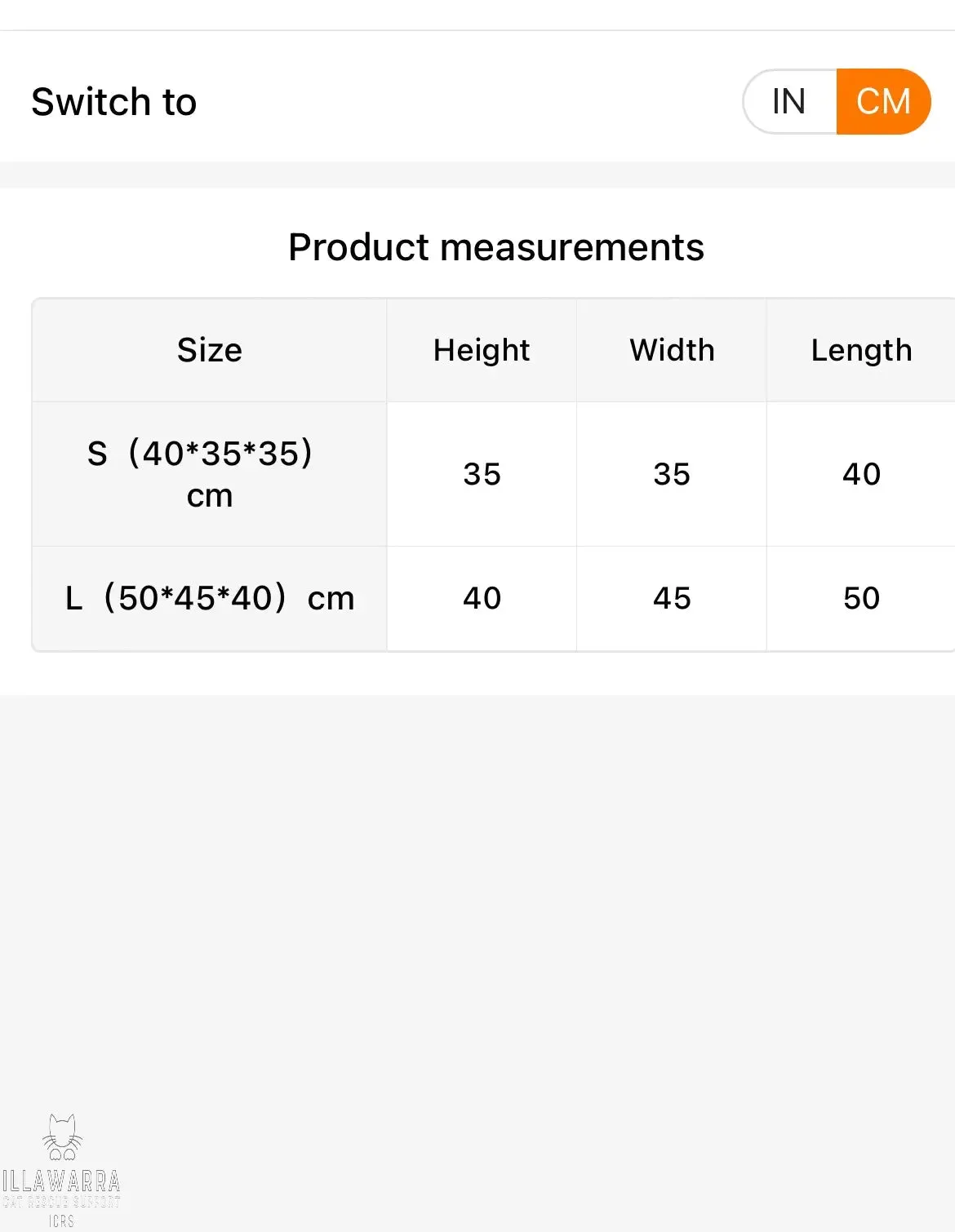Click the Cat Rescue Support tagline text

61,1202
